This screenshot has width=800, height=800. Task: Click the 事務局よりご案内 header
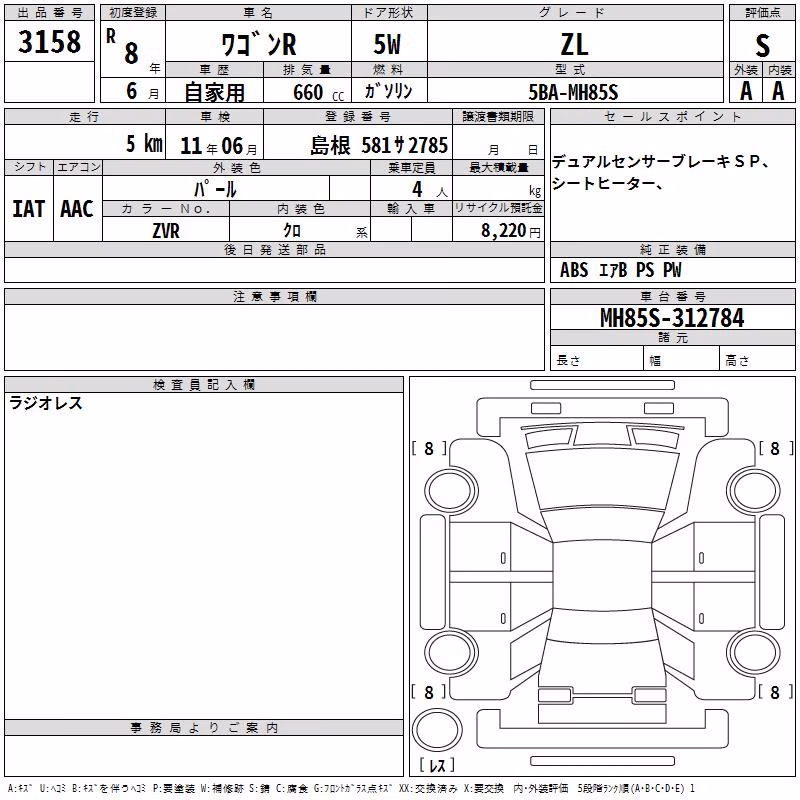(x=204, y=728)
